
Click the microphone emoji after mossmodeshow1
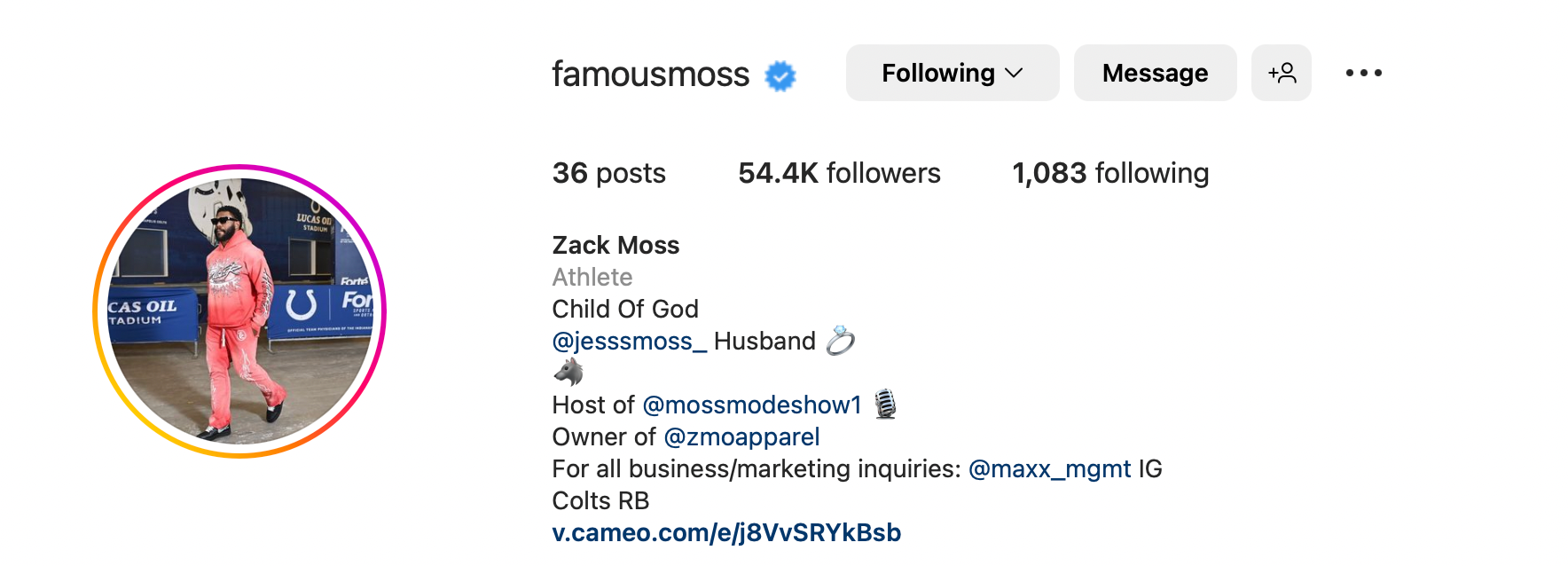885,405
